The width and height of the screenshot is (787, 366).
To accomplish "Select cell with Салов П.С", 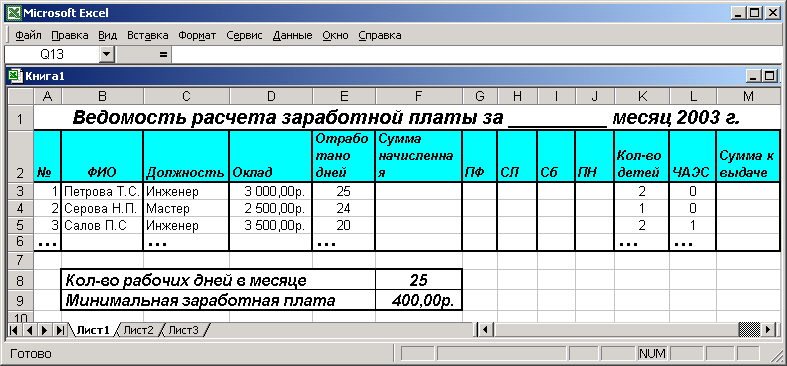I will click(102, 225).
